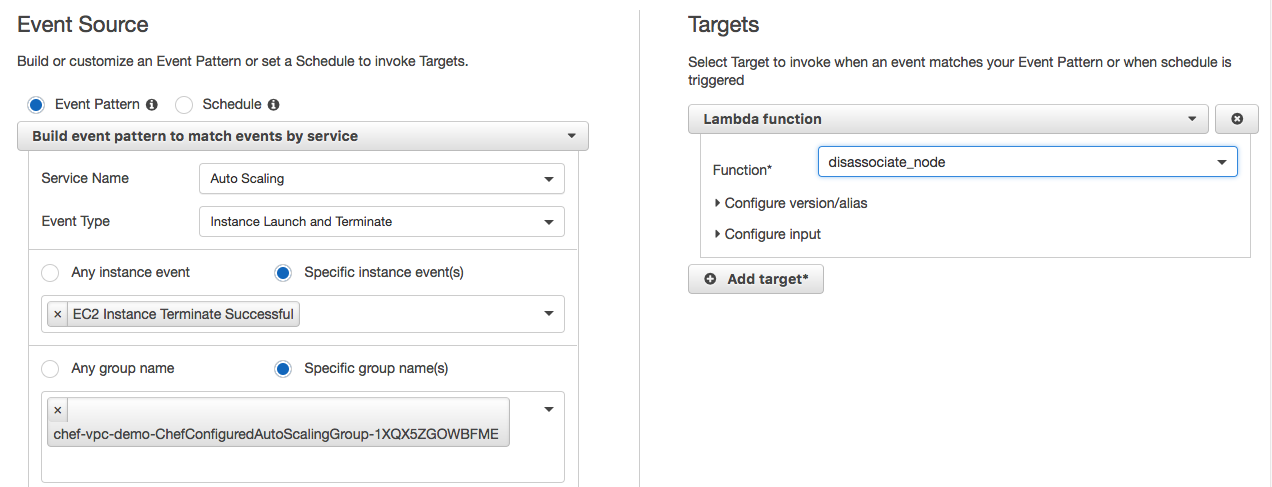Select Specific instance event(s) radio button
Screen dimensions: 1272x487
coord(283,272)
